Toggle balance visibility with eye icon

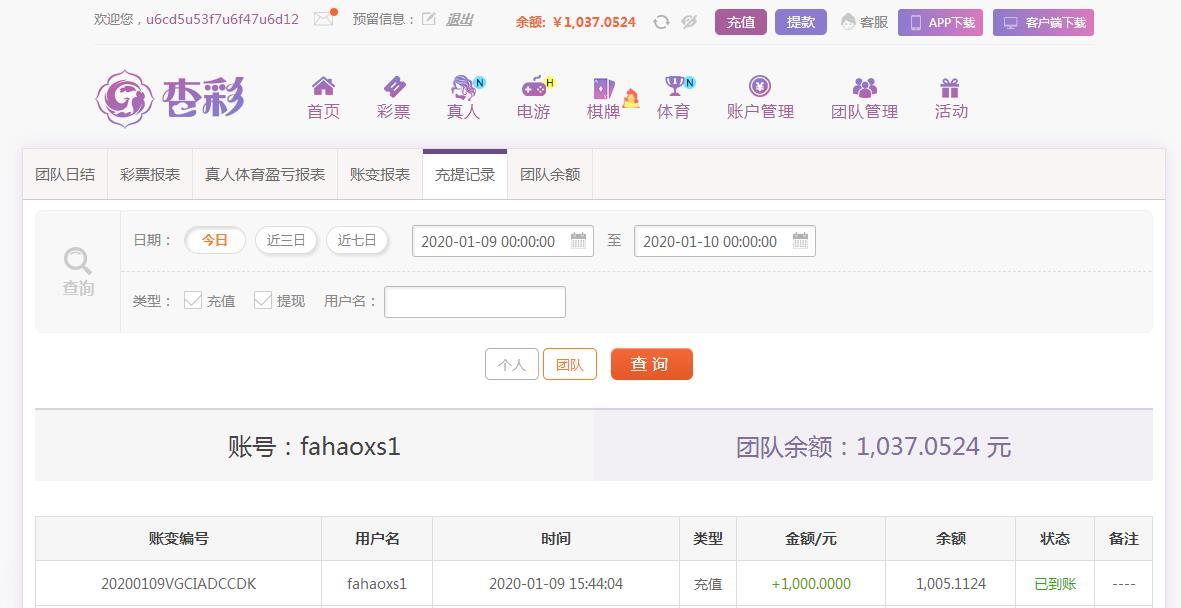click(x=688, y=21)
